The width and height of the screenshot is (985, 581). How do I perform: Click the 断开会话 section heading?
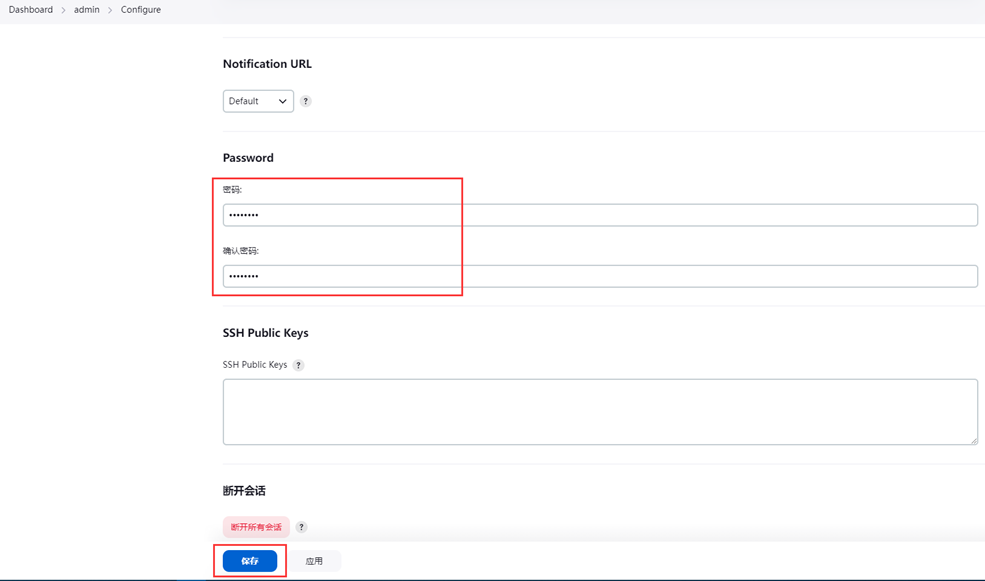pyautogui.click(x=244, y=491)
